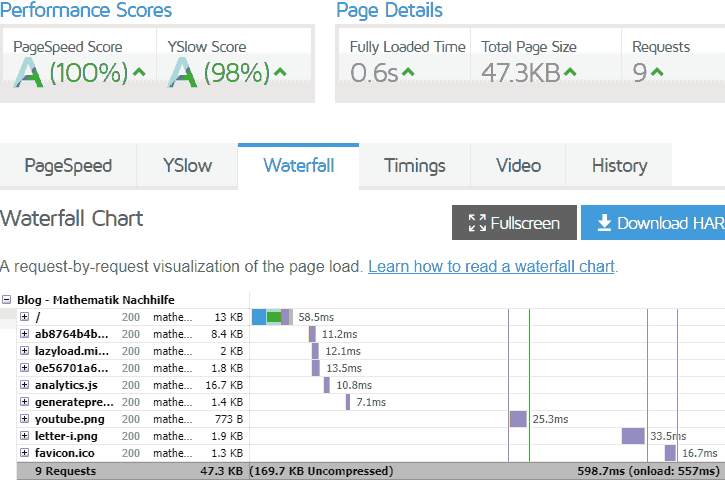
Task: Click green arrow beside YSlow score
Action: pyautogui.click(x=280, y=72)
